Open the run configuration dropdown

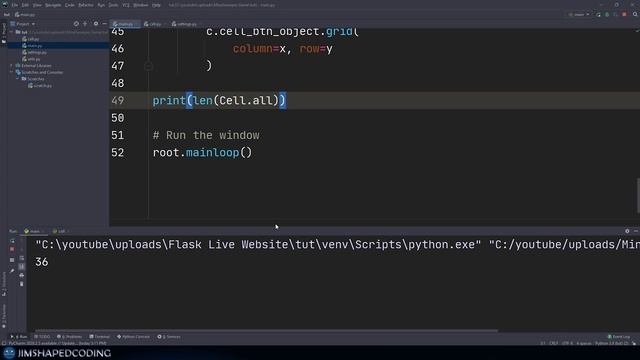point(579,15)
